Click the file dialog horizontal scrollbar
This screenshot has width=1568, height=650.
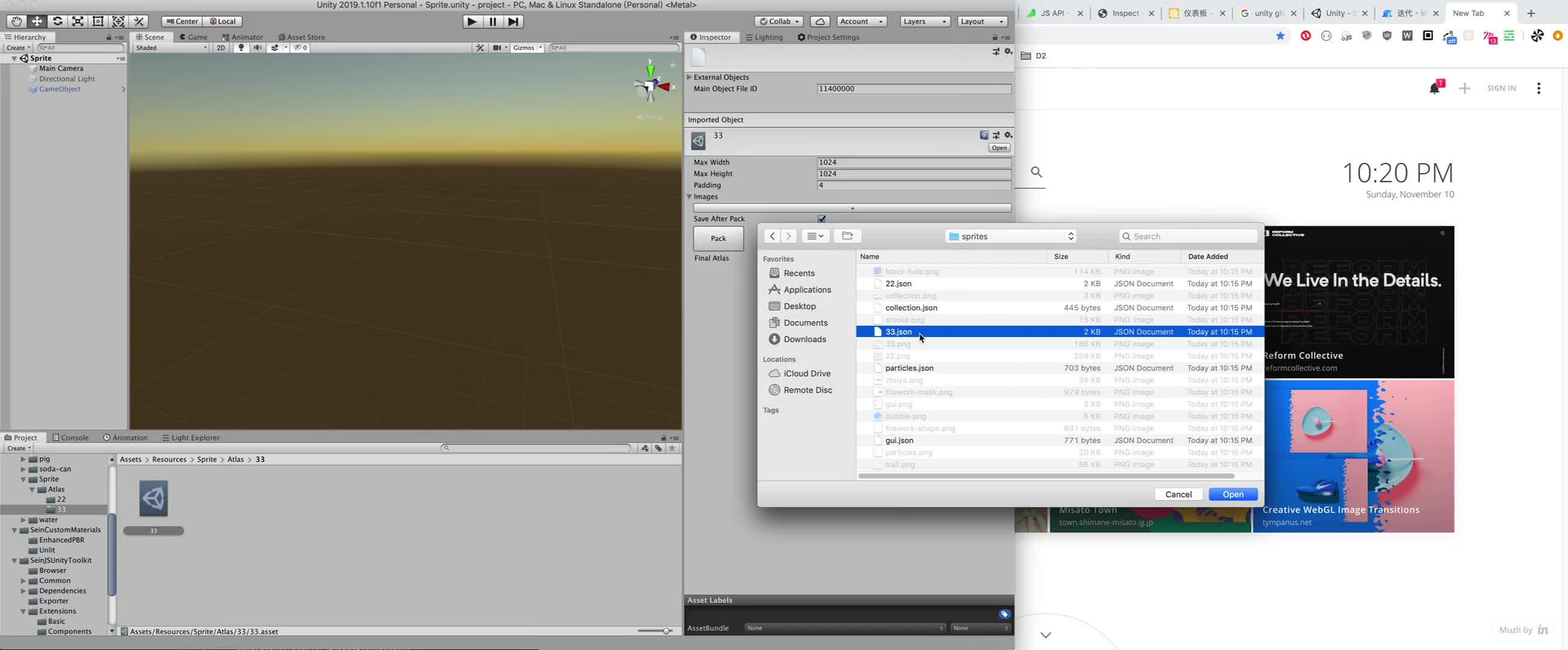tap(1045, 476)
